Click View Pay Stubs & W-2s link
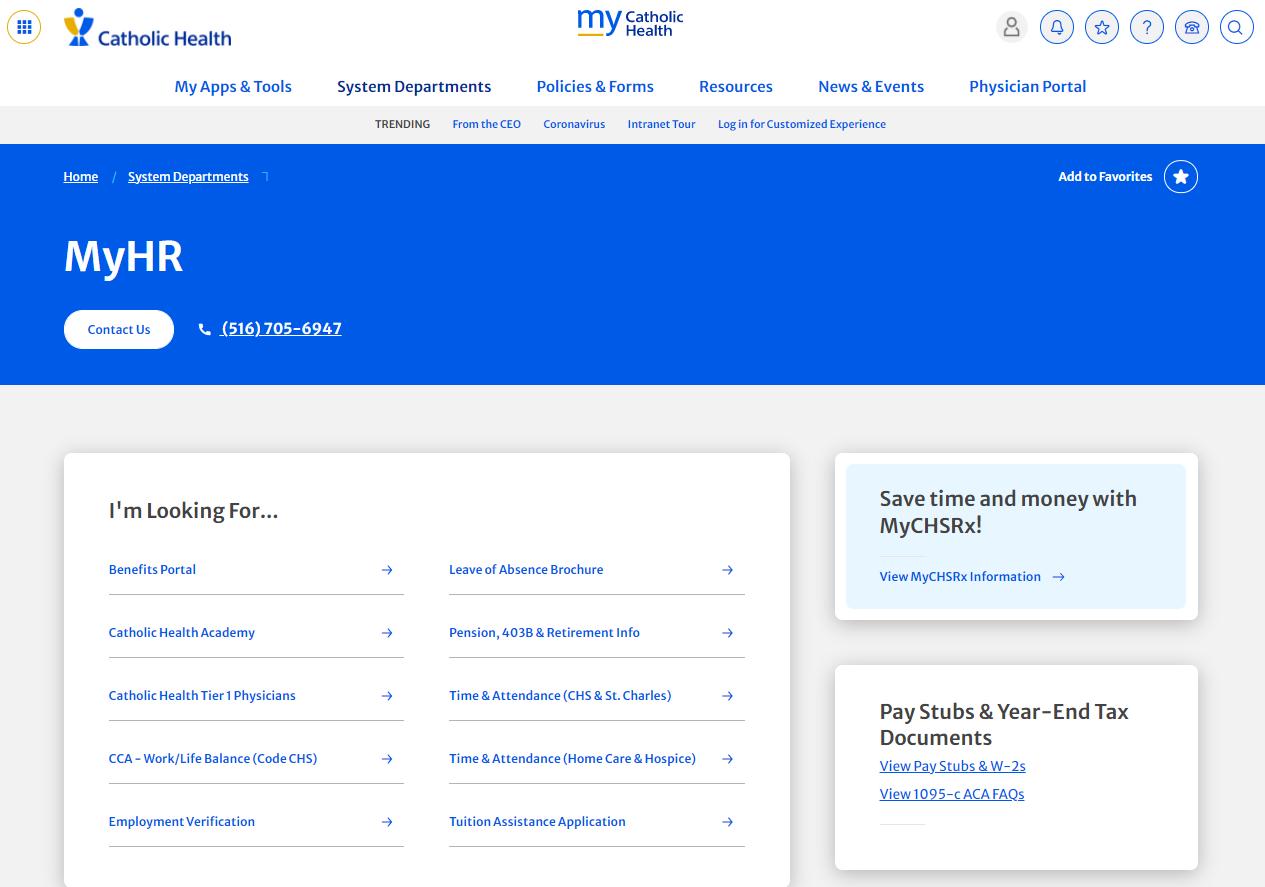Image resolution: width=1265 pixels, height=887 pixels. tap(953, 767)
